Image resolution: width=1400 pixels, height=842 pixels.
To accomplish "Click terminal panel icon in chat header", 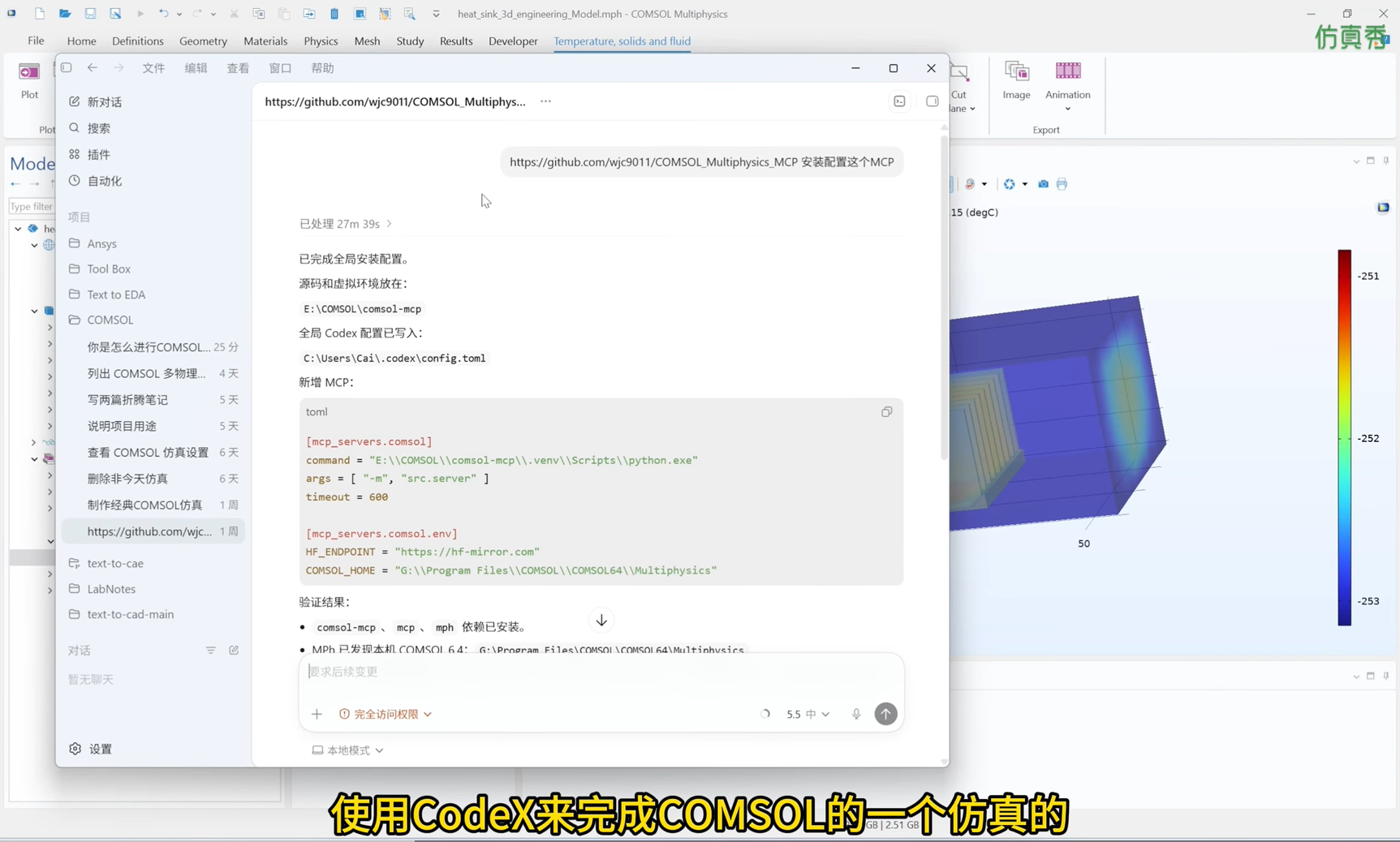I will click(x=899, y=101).
